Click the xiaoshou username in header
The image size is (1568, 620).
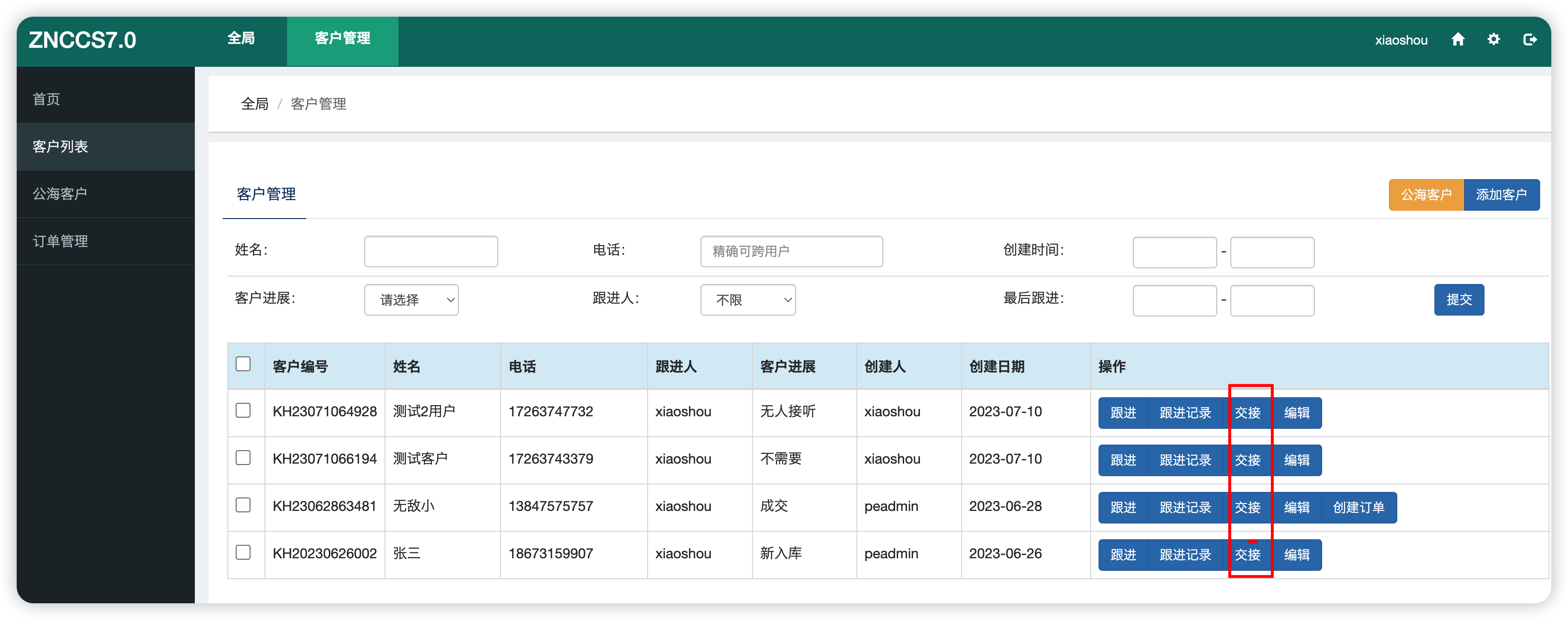[1401, 40]
